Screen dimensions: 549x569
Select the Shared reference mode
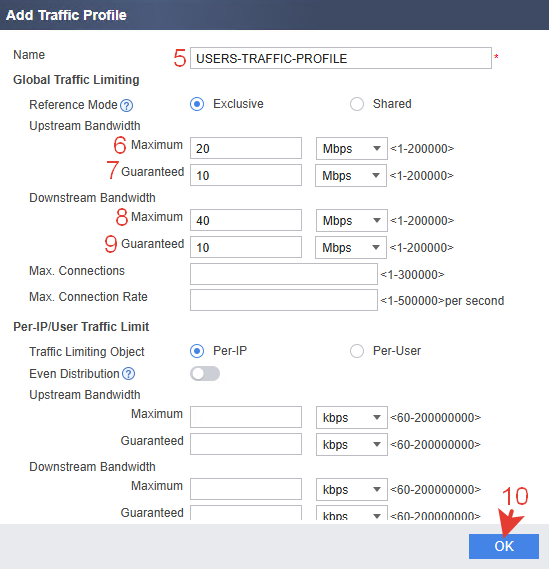pyautogui.click(x=357, y=104)
